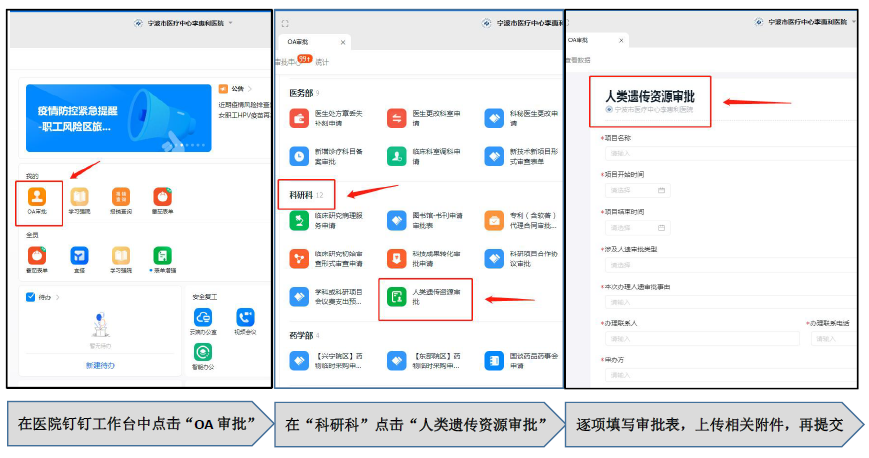Expand hospital name dropdown in left workbench panel

point(231,23)
